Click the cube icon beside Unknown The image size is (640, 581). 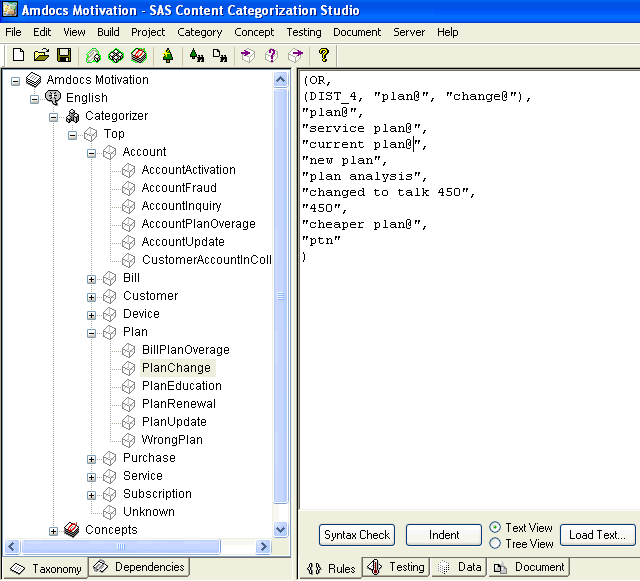(x=109, y=512)
